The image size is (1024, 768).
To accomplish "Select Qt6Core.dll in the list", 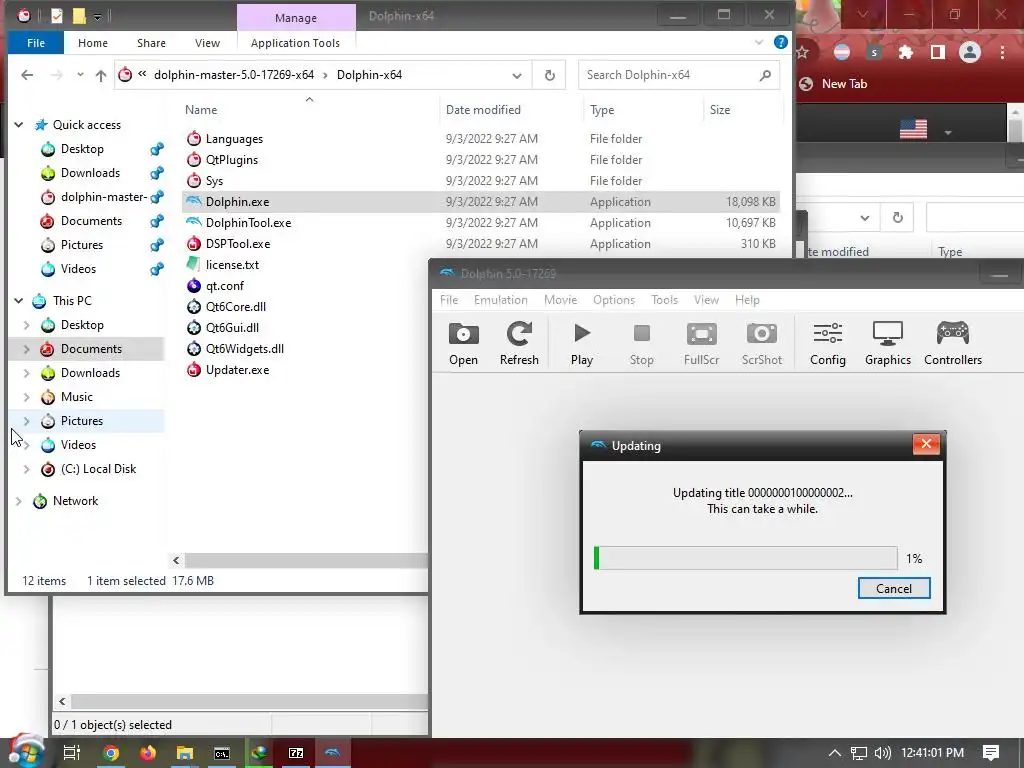I will coord(236,306).
